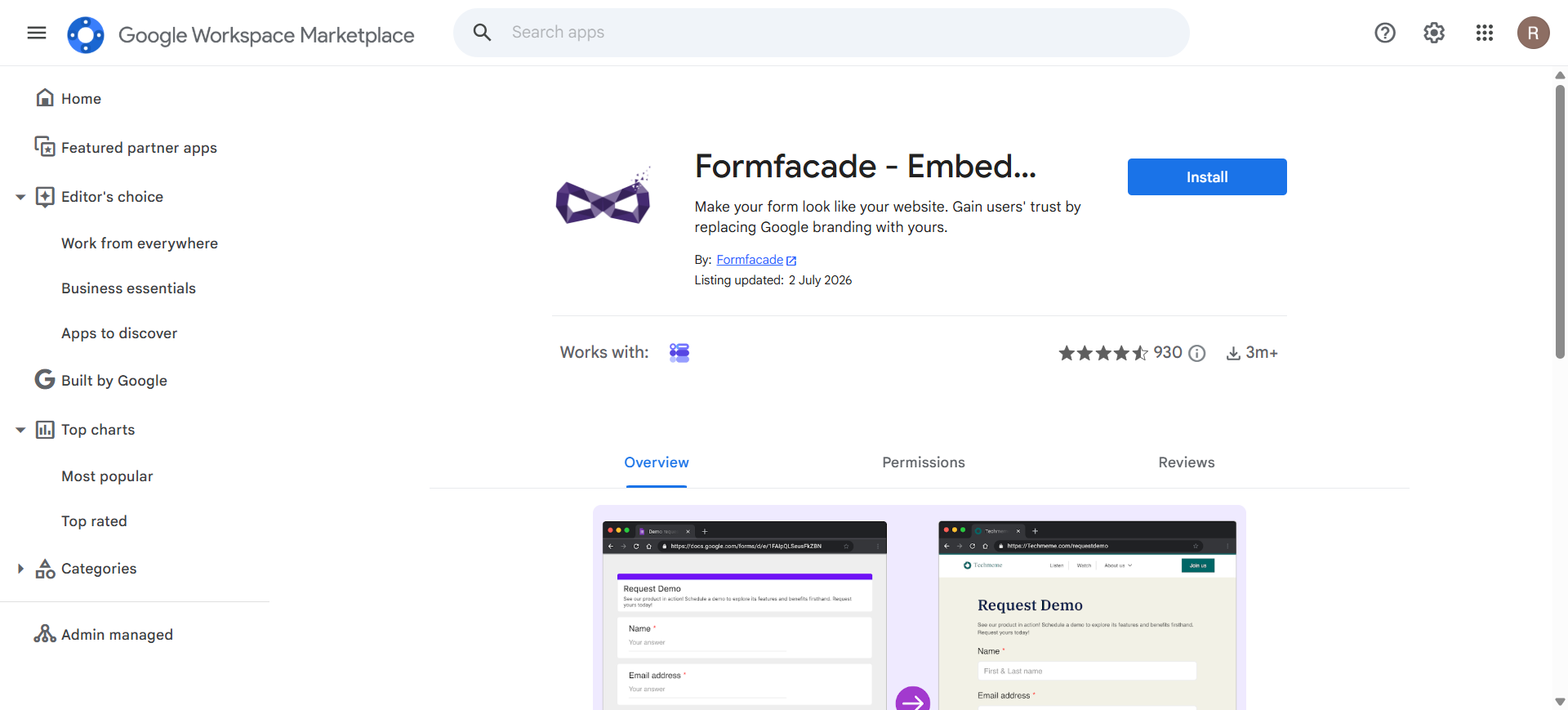Click the search magnifier icon

482,33
